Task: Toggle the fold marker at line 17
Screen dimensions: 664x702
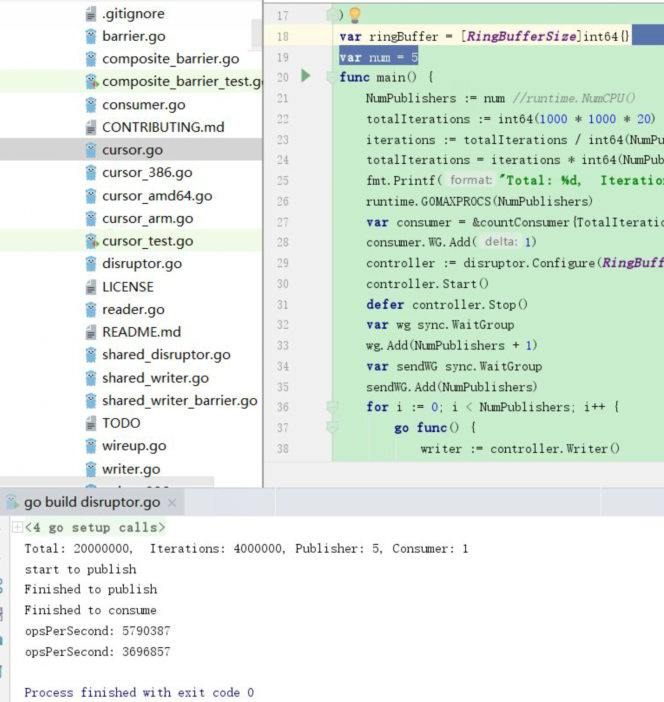Action: 332,15
